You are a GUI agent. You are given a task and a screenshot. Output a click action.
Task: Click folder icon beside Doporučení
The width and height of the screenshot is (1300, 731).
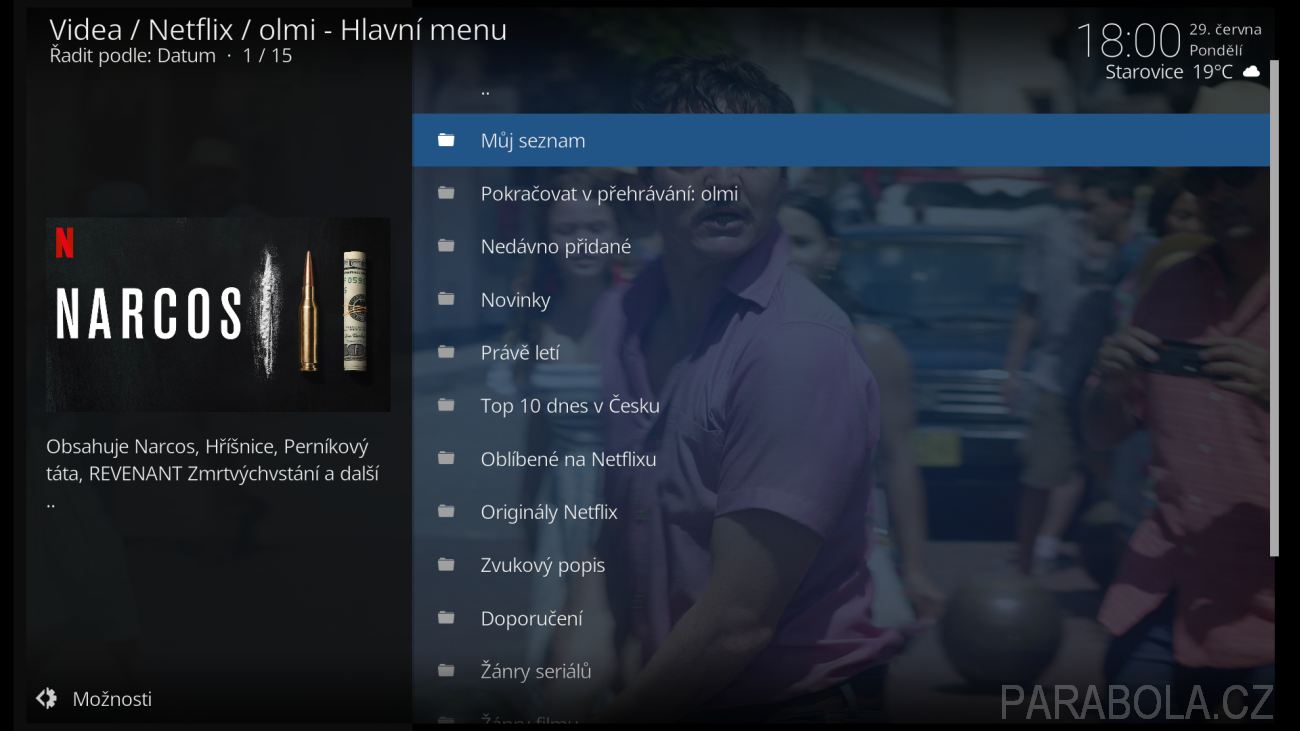(446, 617)
